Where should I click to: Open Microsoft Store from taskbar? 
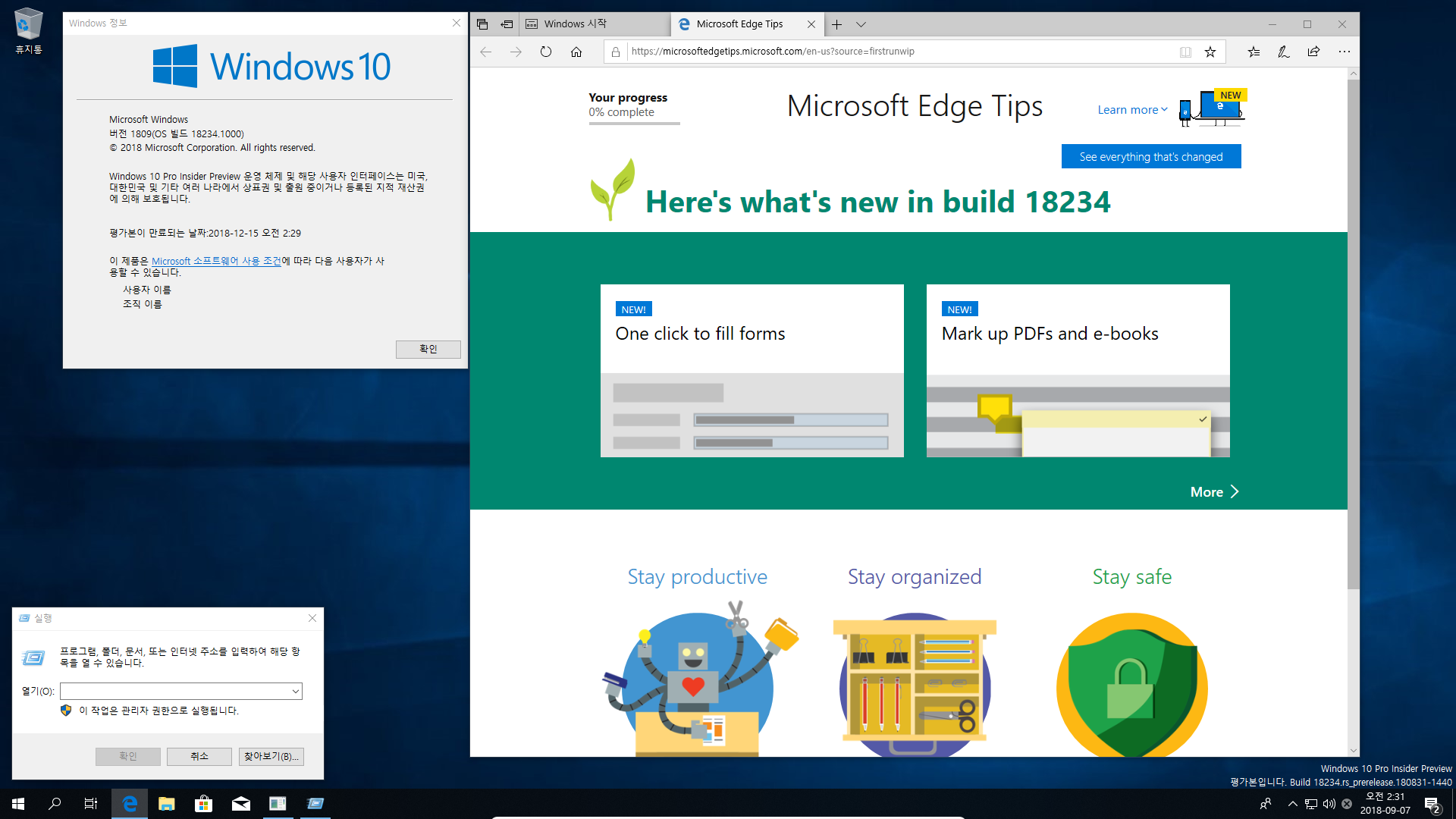click(x=203, y=804)
